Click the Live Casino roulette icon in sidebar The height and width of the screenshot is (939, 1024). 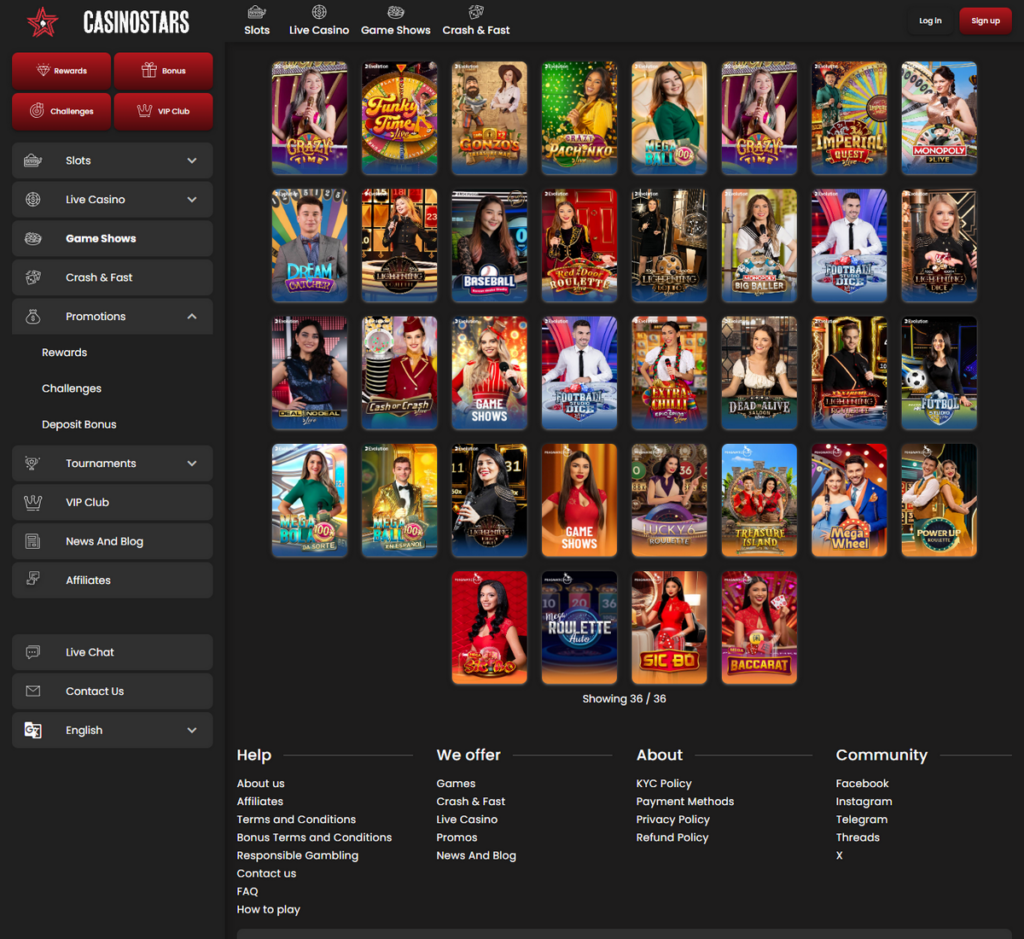33,199
